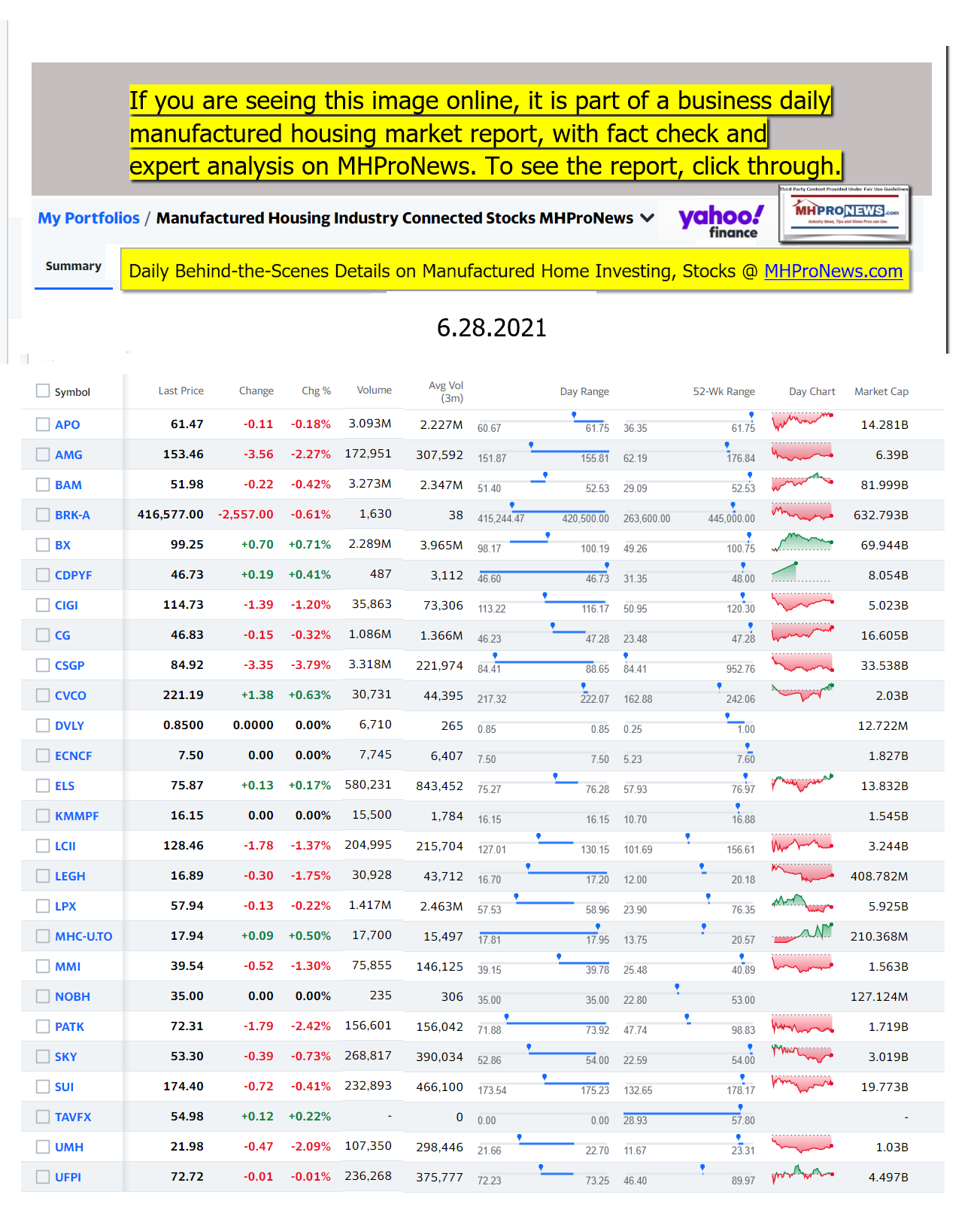The height and width of the screenshot is (1207, 980).
Task: Switch to the Summary tab
Action: tap(73, 266)
